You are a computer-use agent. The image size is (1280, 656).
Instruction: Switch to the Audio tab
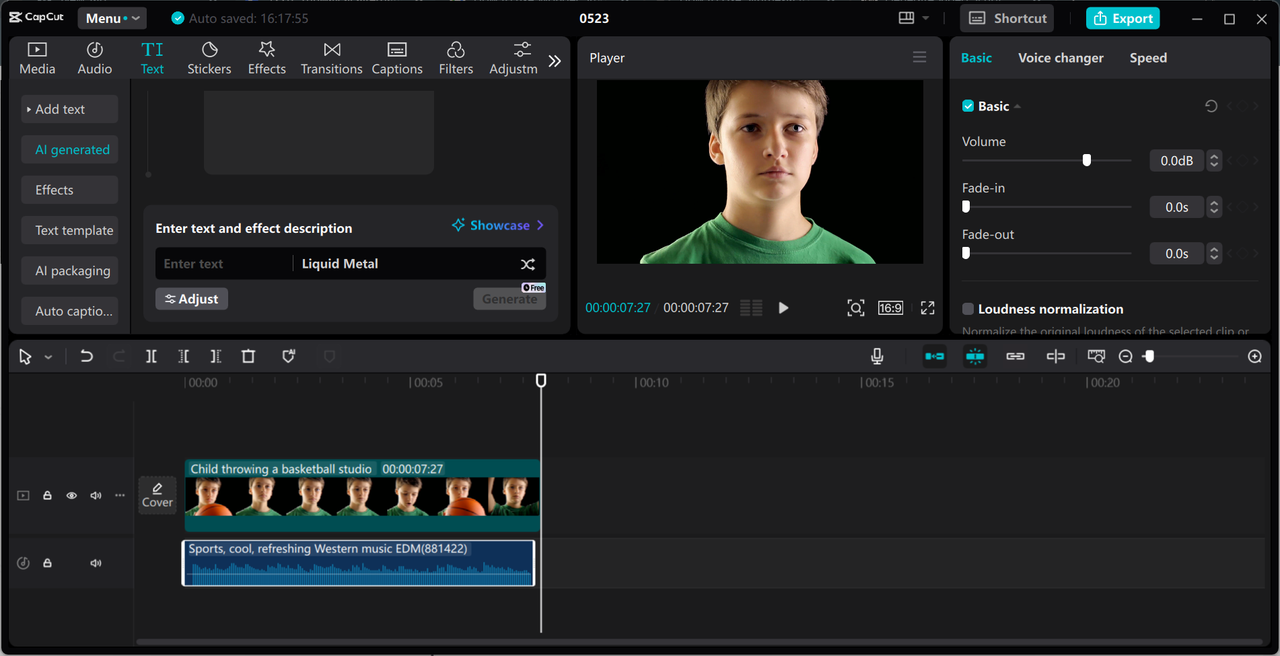pos(95,58)
